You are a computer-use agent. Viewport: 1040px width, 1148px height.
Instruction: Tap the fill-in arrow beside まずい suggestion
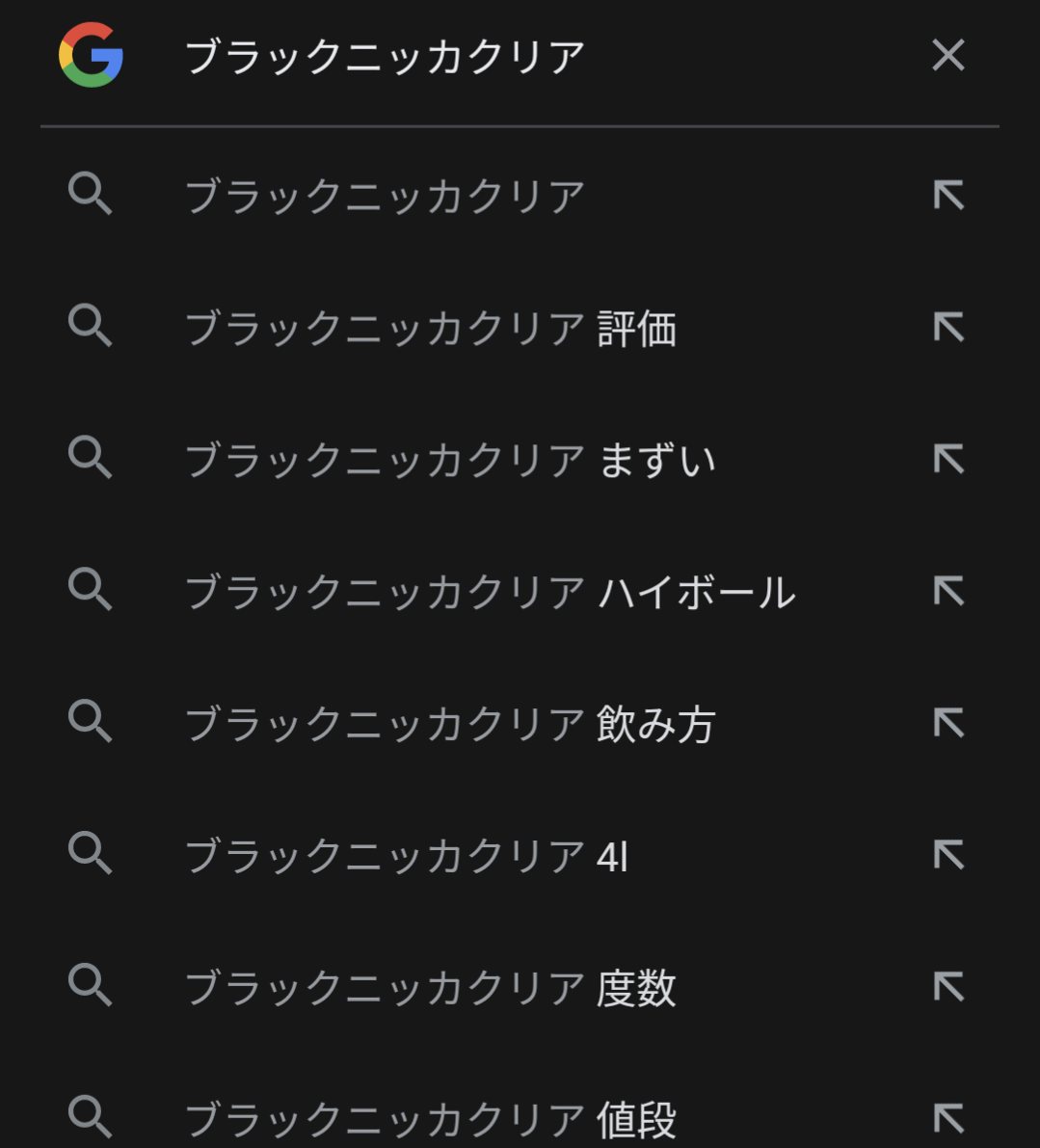pyautogui.click(x=949, y=460)
